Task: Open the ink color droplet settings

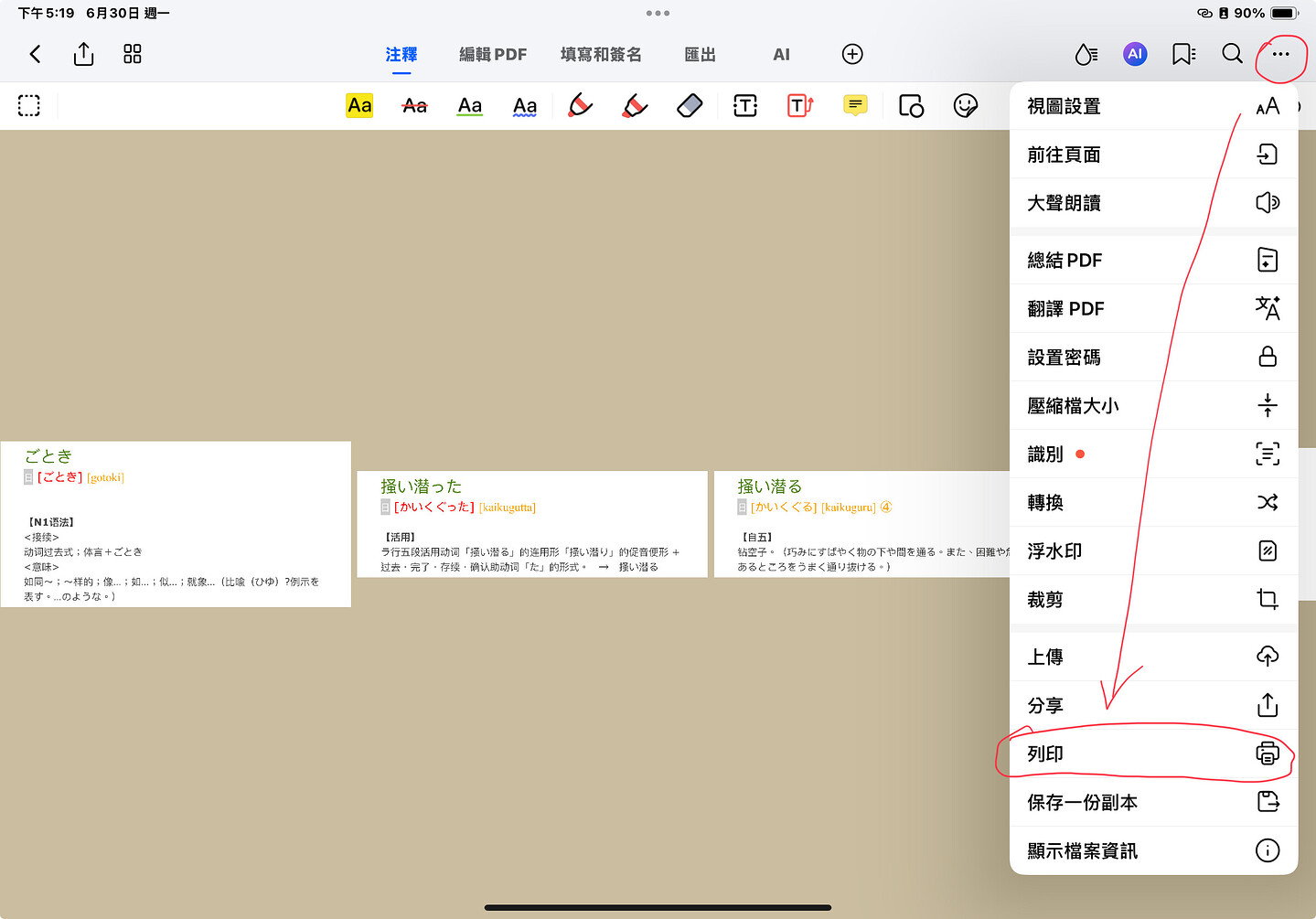Action: point(1086,54)
